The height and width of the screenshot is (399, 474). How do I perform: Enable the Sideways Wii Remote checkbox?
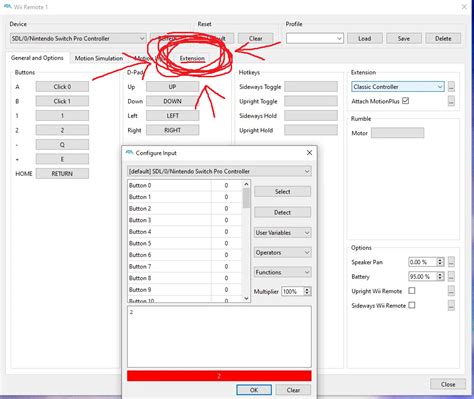tap(412, 305)
